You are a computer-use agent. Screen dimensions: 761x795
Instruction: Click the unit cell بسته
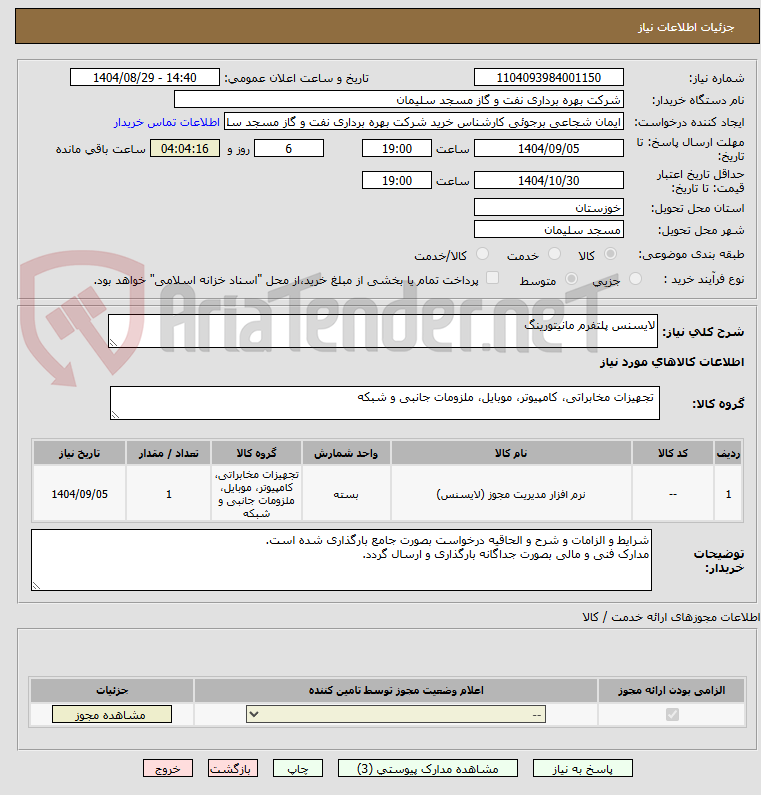tap(346, 494)
